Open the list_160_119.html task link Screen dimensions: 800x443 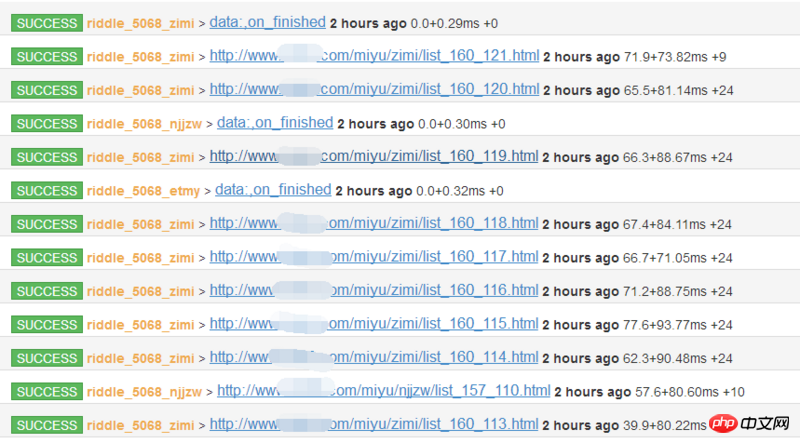point(373,156)
